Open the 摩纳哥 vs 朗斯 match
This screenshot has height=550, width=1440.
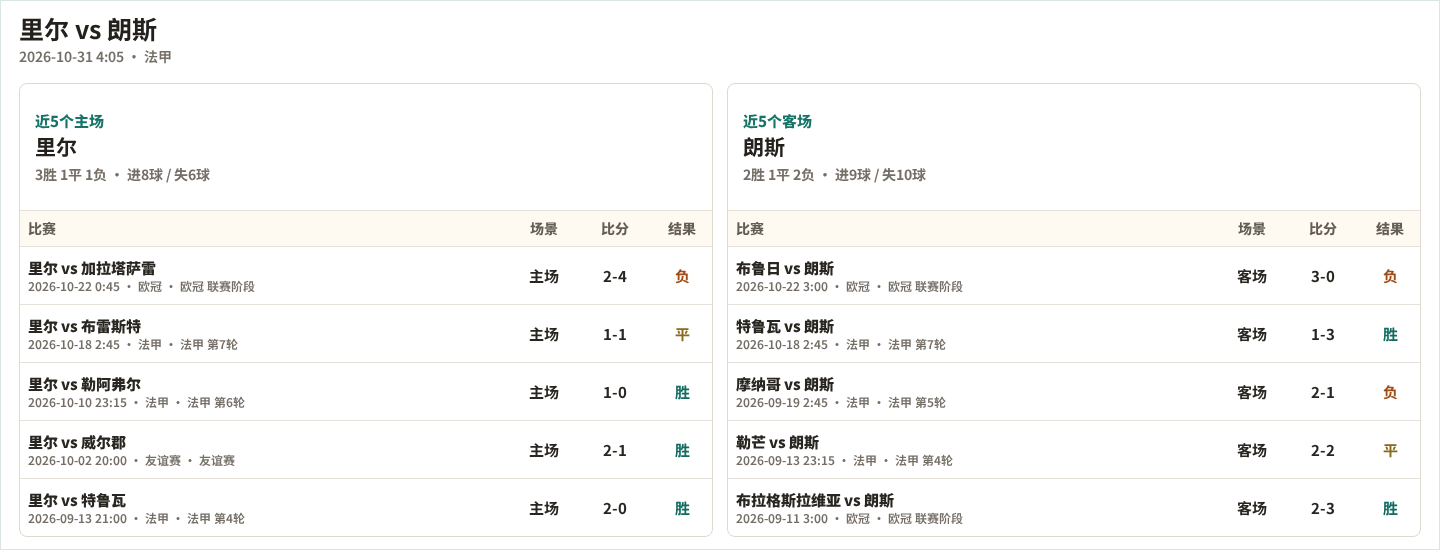tap(1074, 392)
